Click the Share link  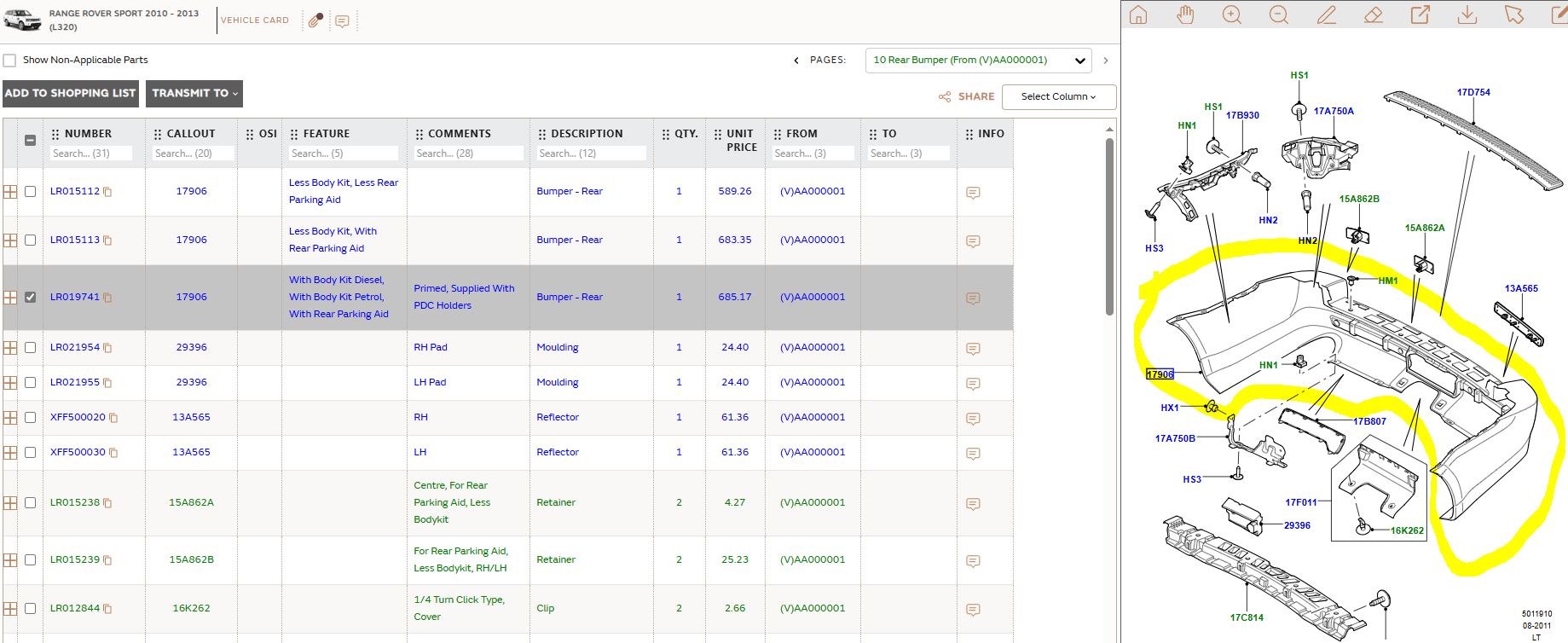pos(976,97)
